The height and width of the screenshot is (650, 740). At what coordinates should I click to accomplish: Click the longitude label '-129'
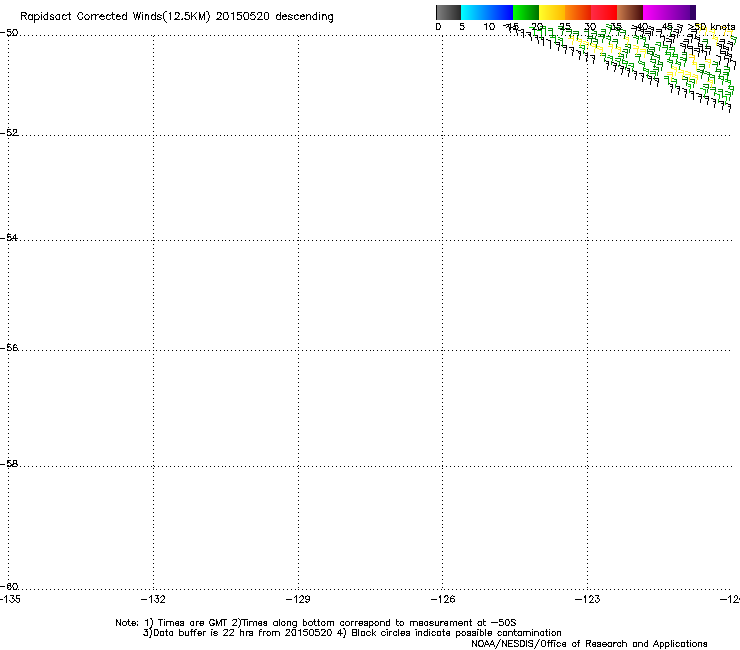coord(298,599)
